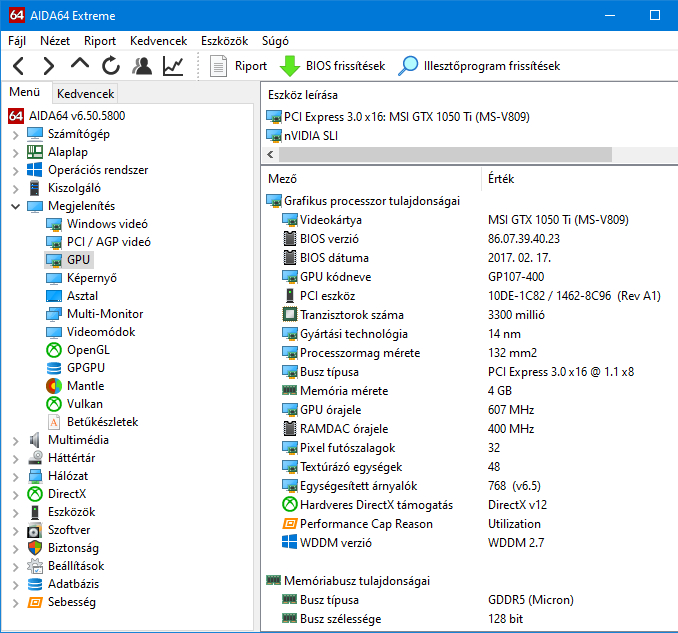Viewport: 678px width, 633px height.
Task: Expand the Kiszolgáló tree node
Action: (x=16, y=189)
